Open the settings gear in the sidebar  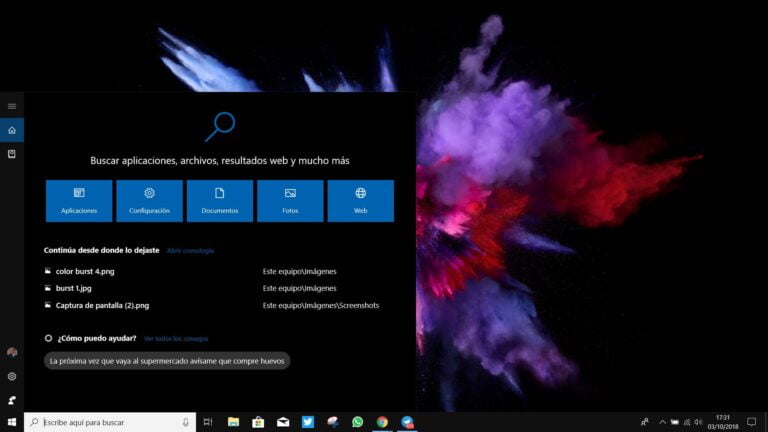point(12,376)
